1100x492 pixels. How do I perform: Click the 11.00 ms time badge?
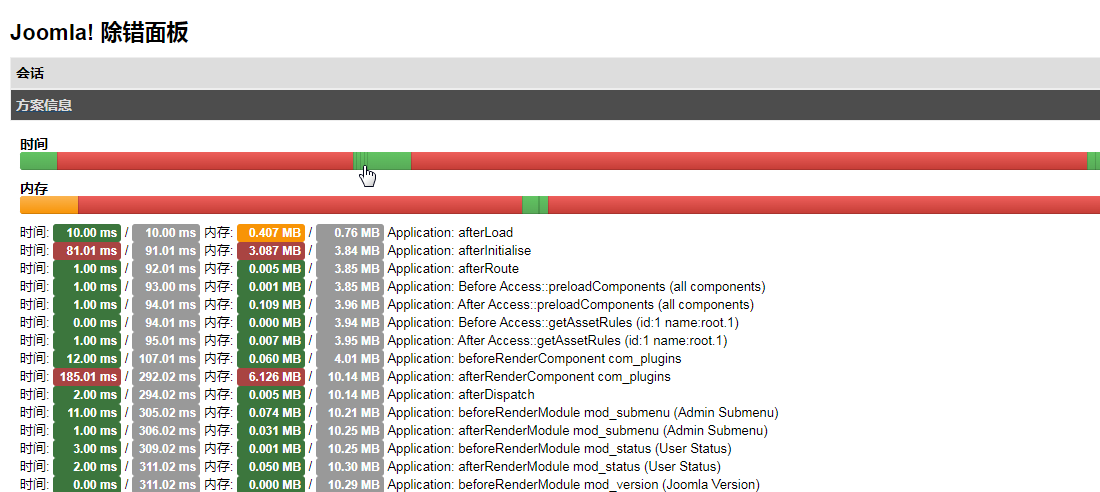click(87, 413)
